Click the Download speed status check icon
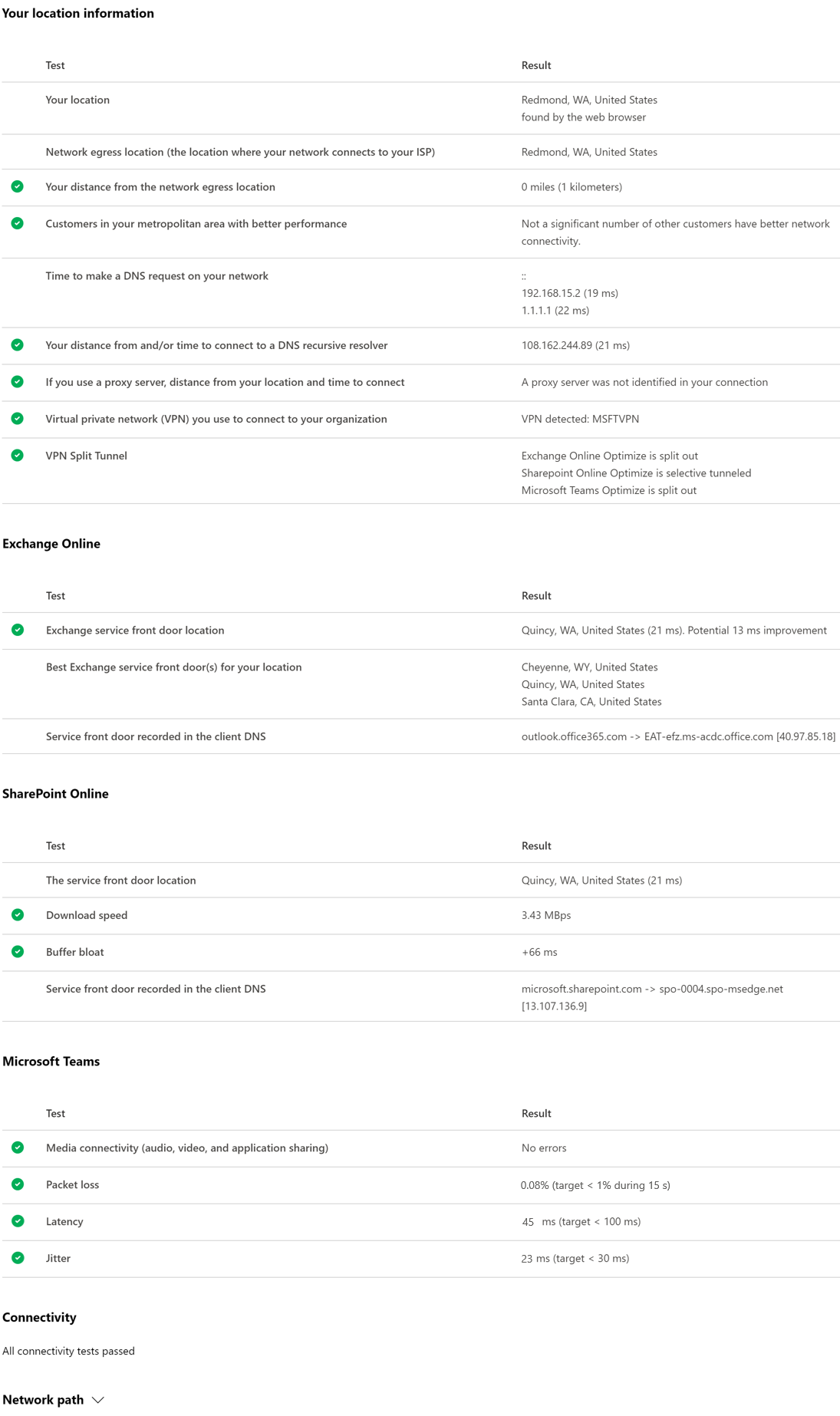Image resolution: width=840 pixels, height=1416 pixels. click(18, 915)
